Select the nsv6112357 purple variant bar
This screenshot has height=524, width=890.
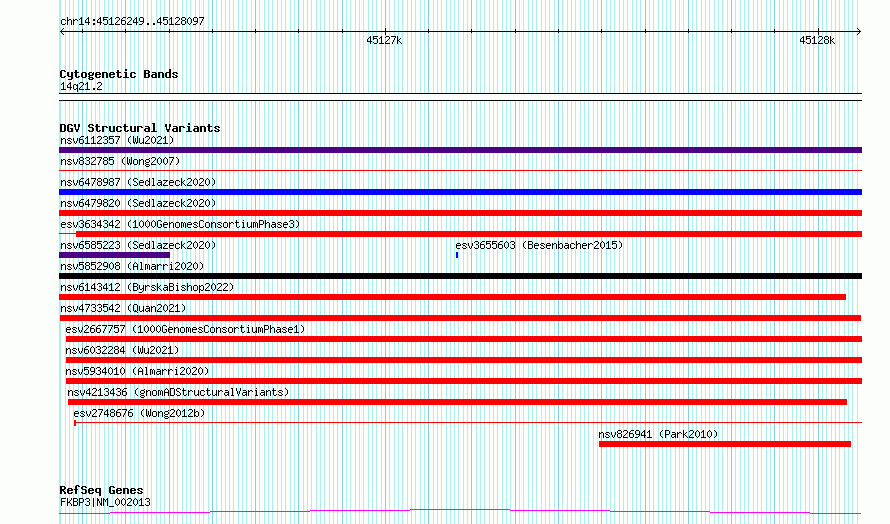(x=460, y=150)
